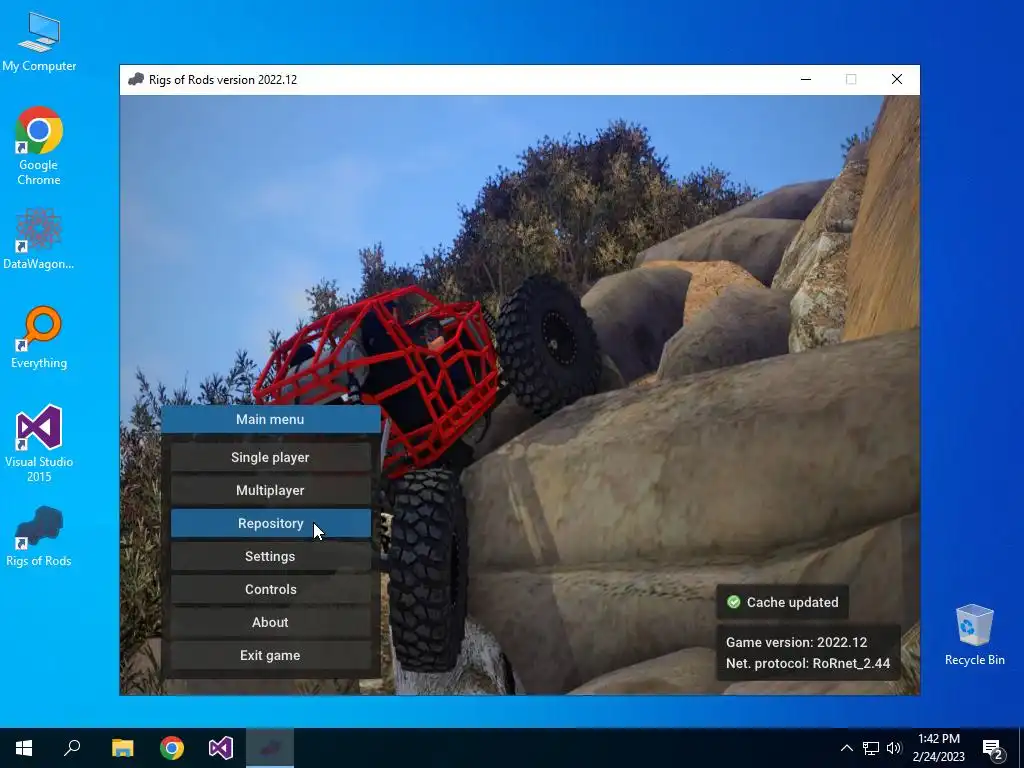
Task: Click the network status tray icon
Action: click(x=871, y=748)
